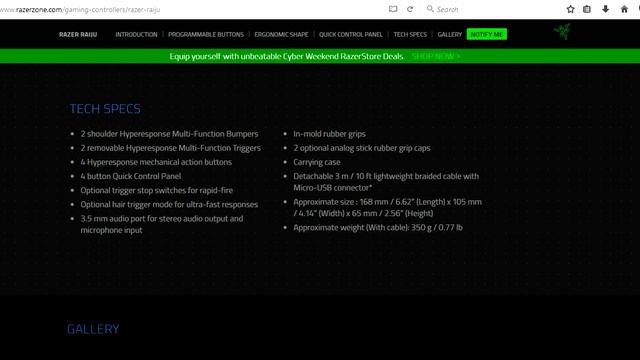Go to QUICK CONTROL PANEL section

pyautogui.click(x=351, y=35)
